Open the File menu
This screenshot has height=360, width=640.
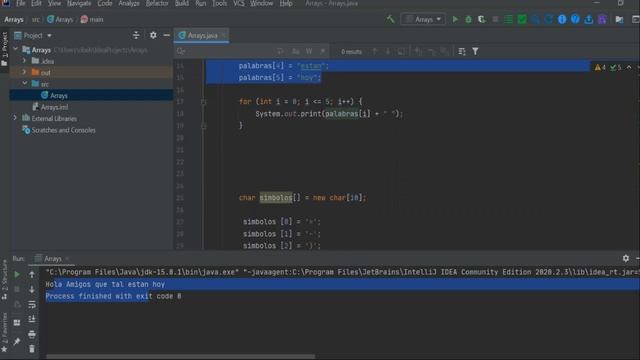click(20, 3)
